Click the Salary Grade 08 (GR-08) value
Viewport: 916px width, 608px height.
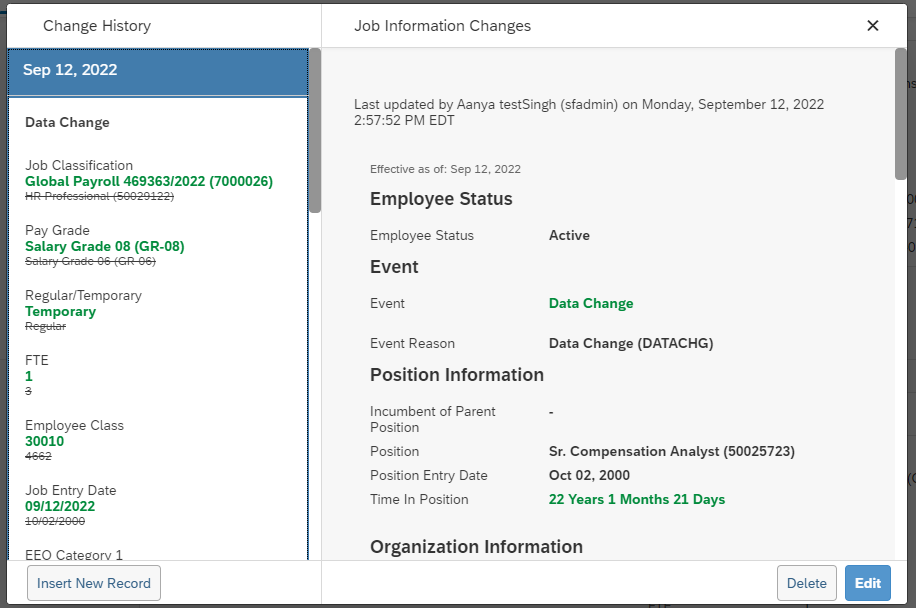click(x=105, y=246)
